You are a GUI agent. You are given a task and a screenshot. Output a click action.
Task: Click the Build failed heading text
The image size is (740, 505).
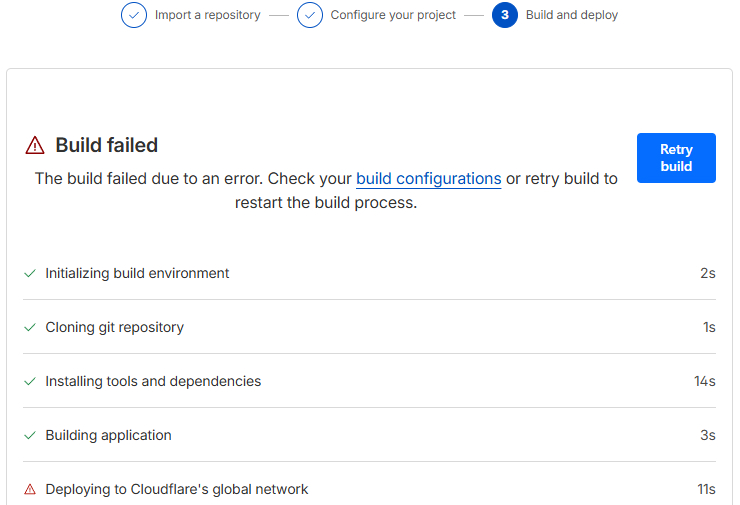(x=106, y=145)
